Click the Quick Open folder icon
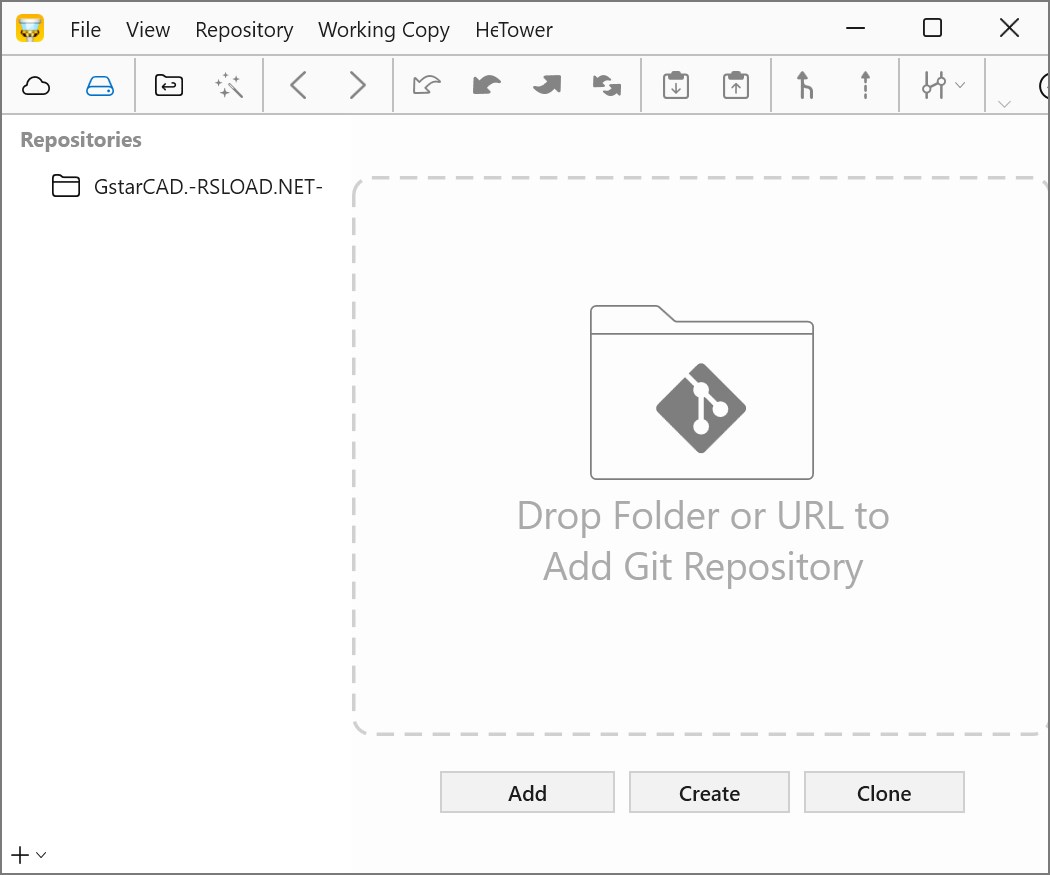 click(x=169, y=86)
